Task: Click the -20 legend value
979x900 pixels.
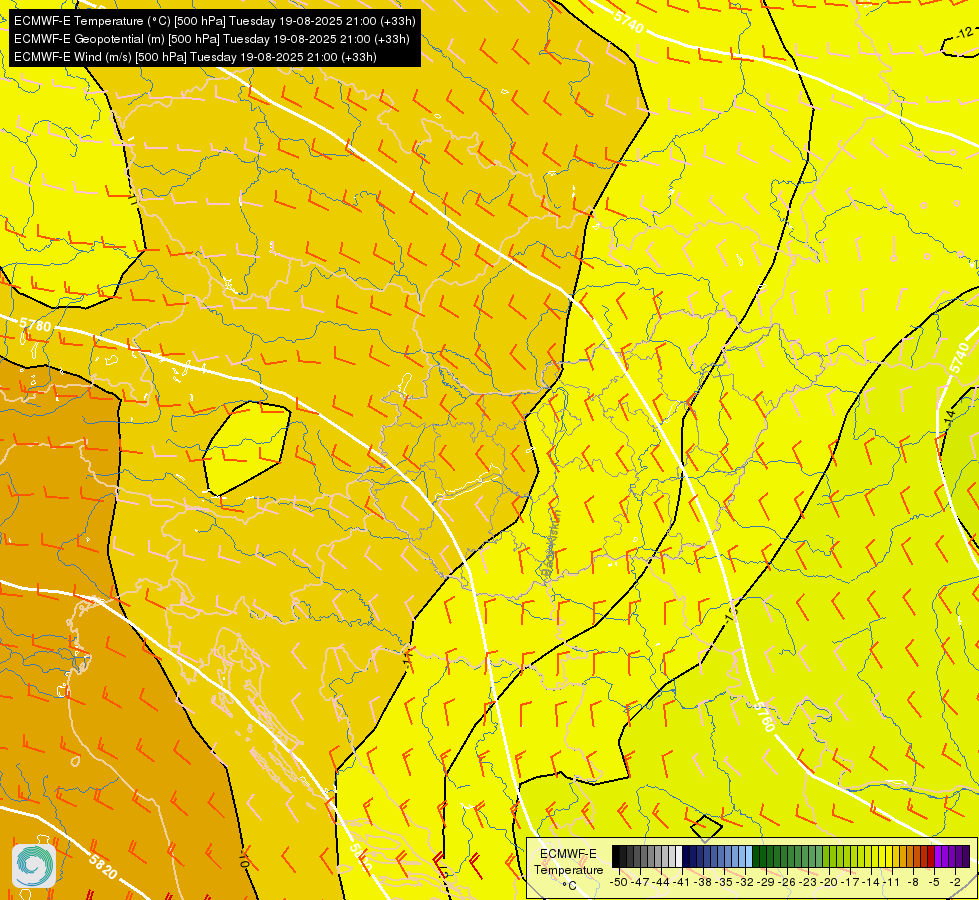Action: click(829, 883)
